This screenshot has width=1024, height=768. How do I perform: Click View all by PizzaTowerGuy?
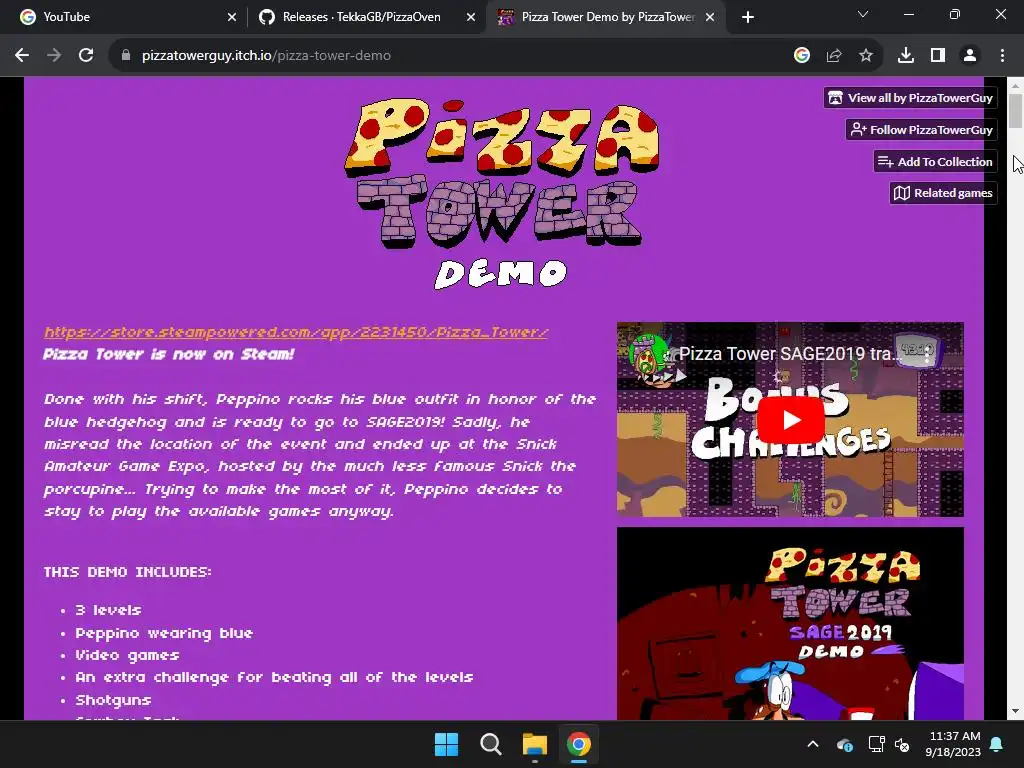pos(910,98)
